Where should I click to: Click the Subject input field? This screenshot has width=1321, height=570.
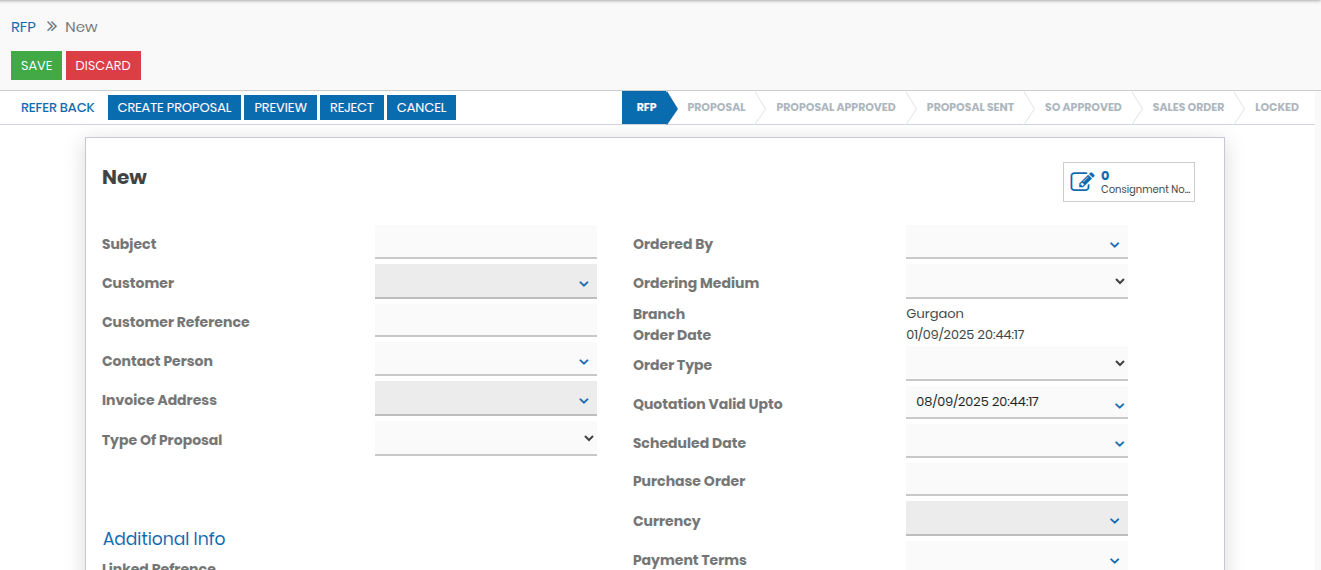tap(485, 243)
